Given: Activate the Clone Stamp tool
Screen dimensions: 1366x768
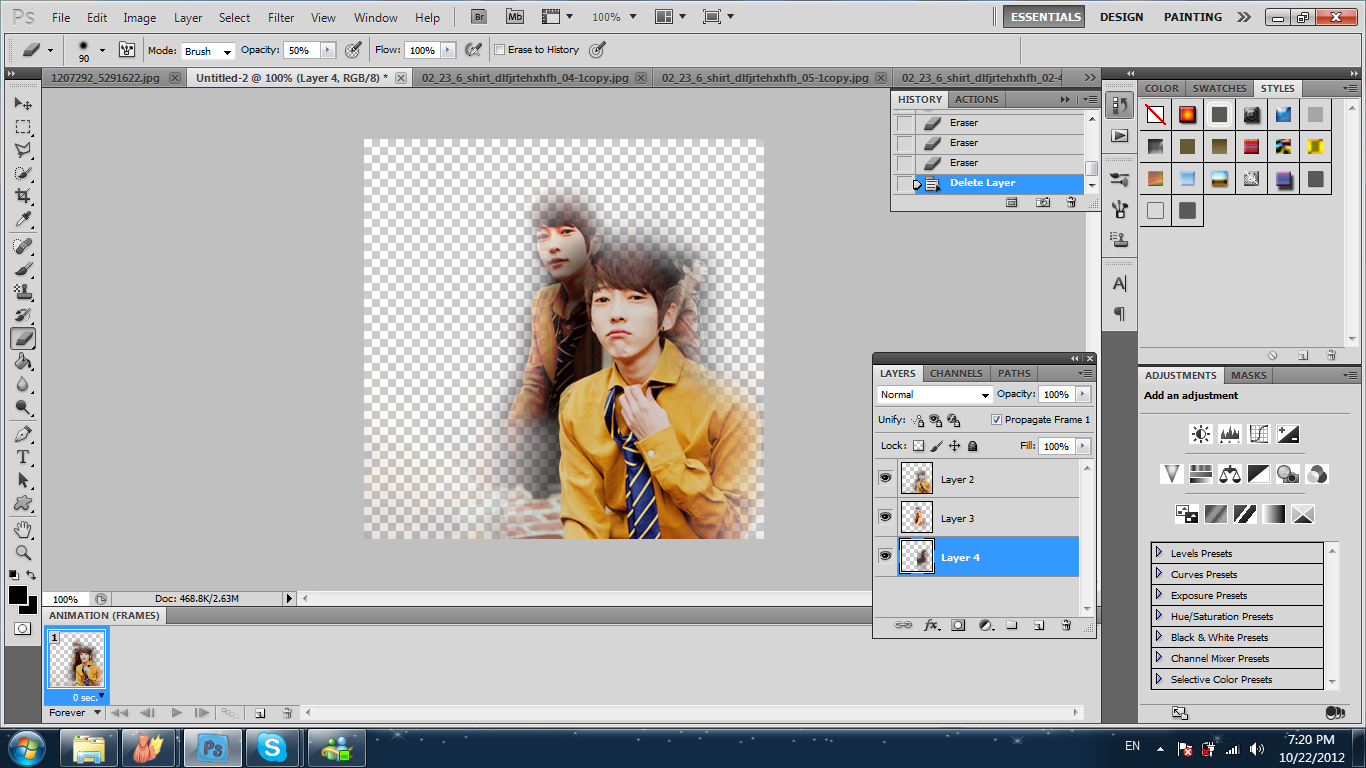Looking at the screenshot, I should pos(23,292).
